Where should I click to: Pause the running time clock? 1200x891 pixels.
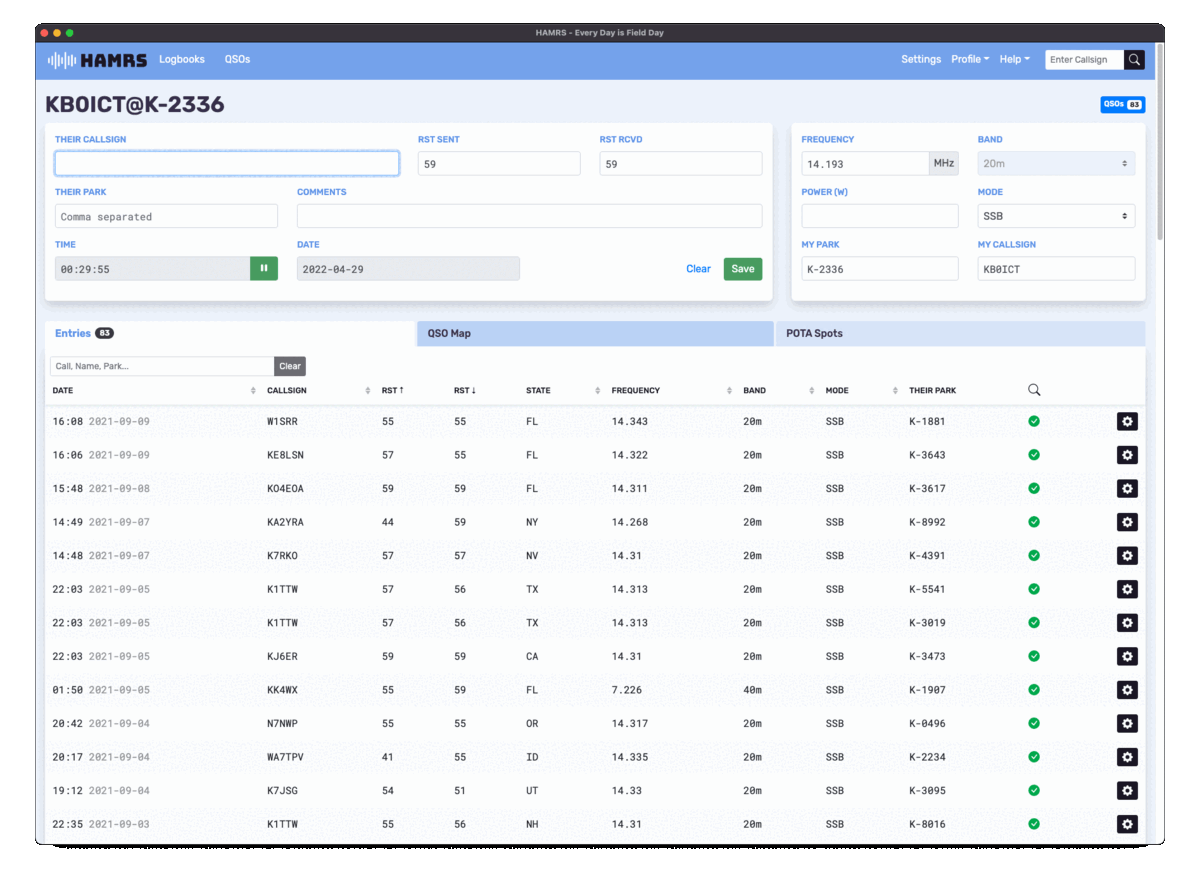[x=264, y=269]
